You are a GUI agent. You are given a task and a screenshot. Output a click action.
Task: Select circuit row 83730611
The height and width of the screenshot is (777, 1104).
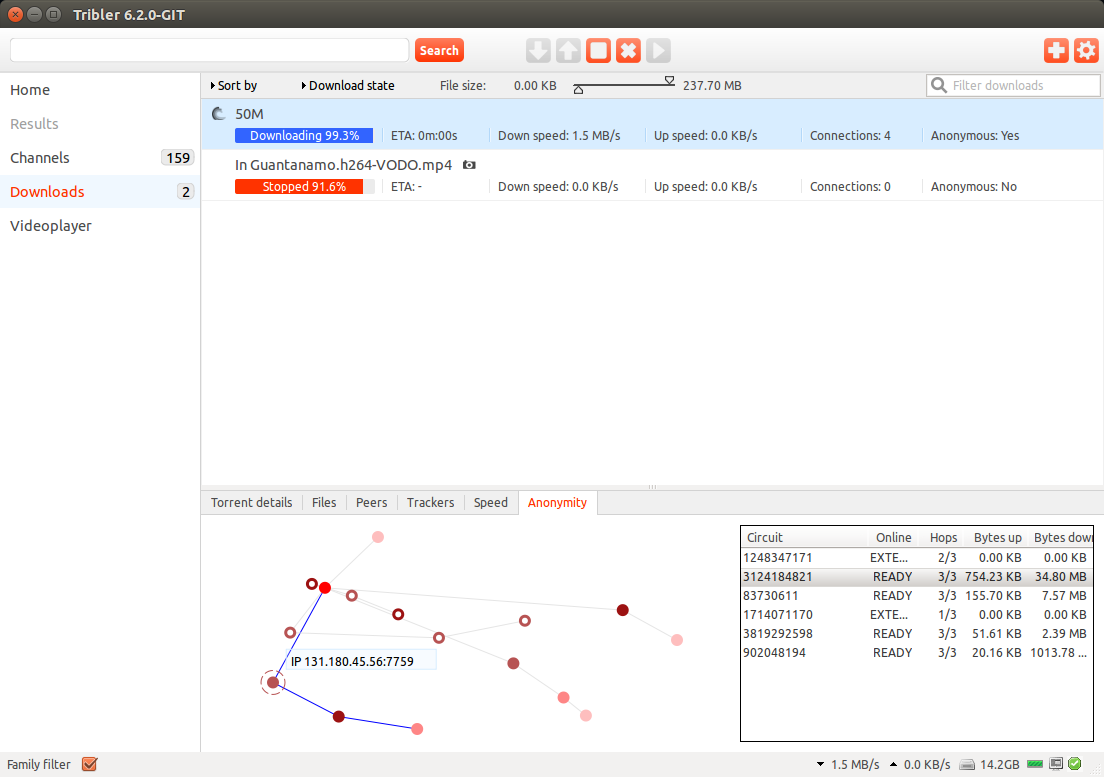click(917, 595)
